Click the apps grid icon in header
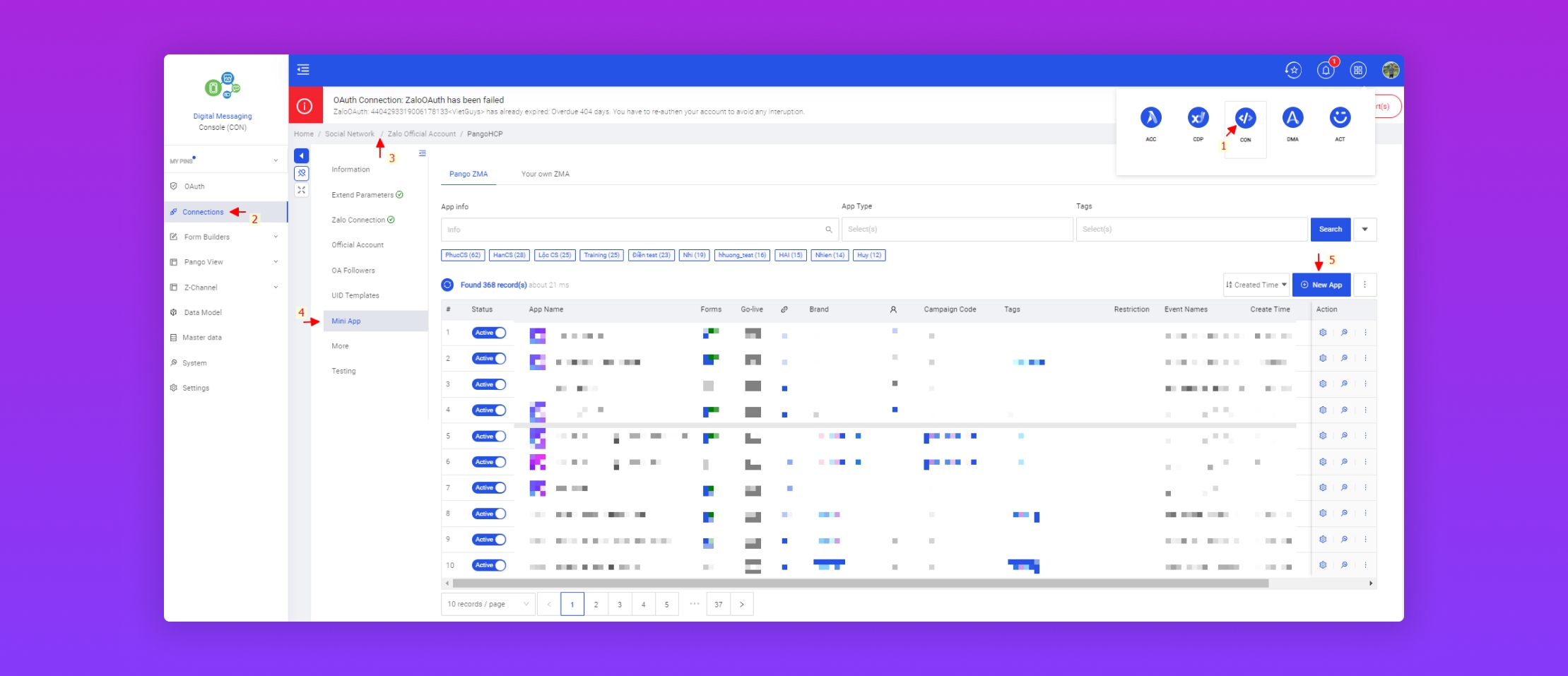This screenshot has height=676, width=1568. point(1357,70)
